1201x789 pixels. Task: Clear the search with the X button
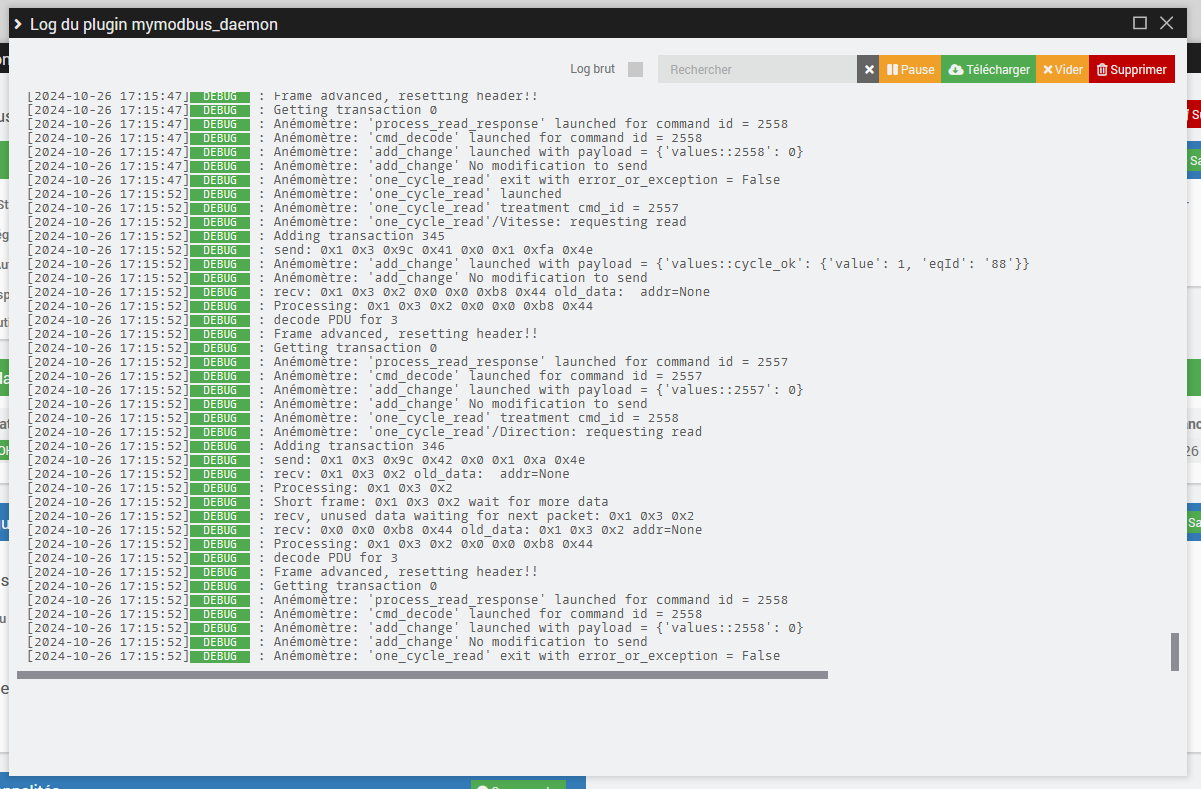pyautogui.click(x=869, y=70)
